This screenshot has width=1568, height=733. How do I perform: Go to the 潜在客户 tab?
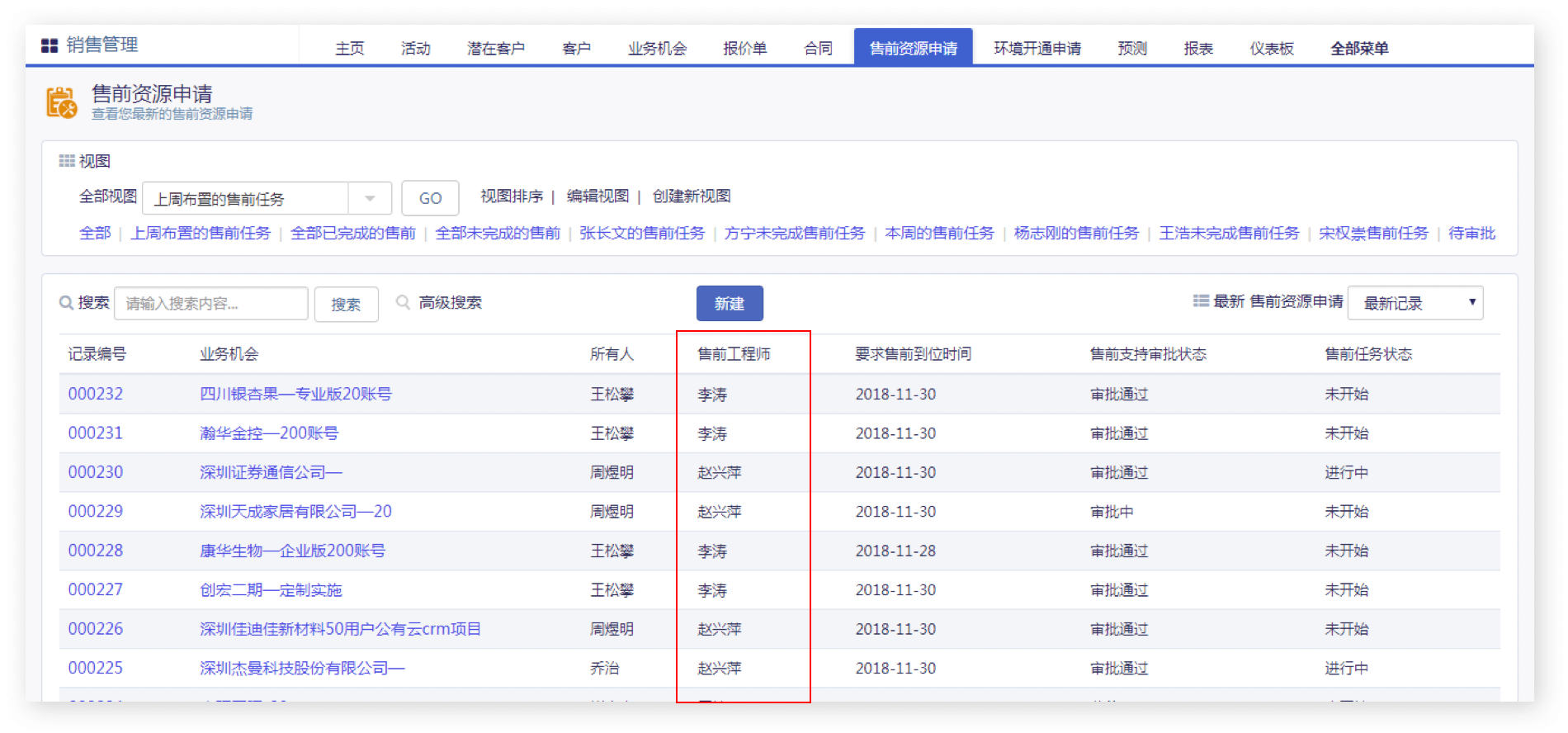tap(496, 49)
